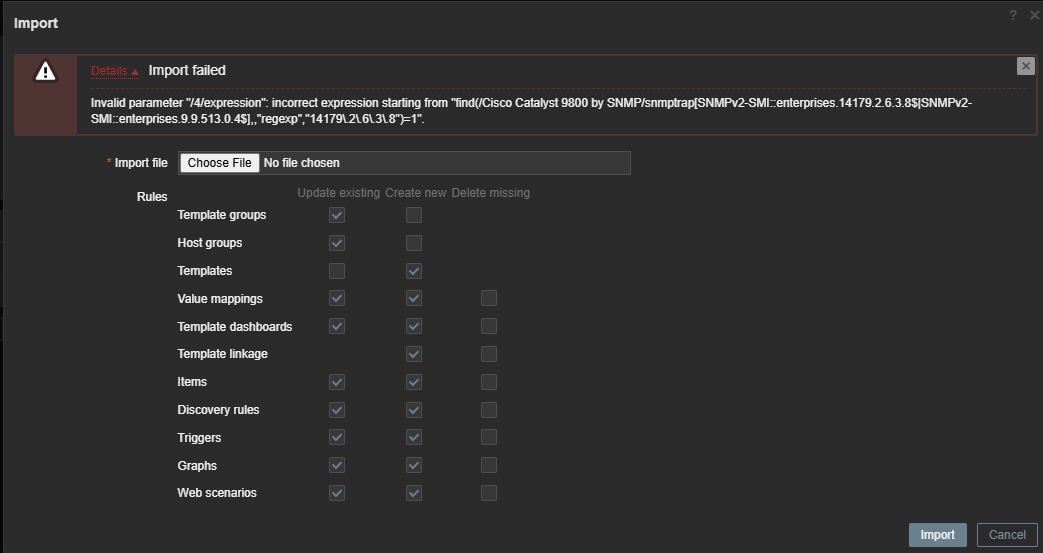The height and width of the screenshot is (553, 1043).
Task: Enable Delete missing for Web scenarios
Action: [489, 493]
